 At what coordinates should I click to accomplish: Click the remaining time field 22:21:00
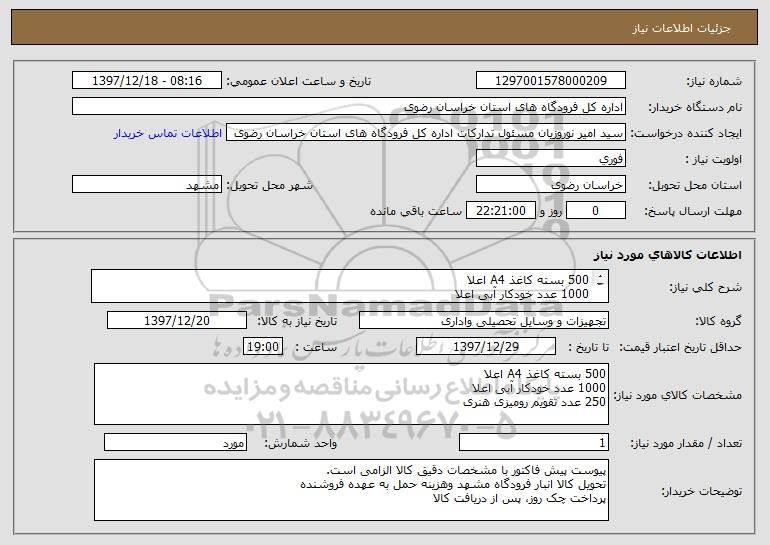click(500, 211)
